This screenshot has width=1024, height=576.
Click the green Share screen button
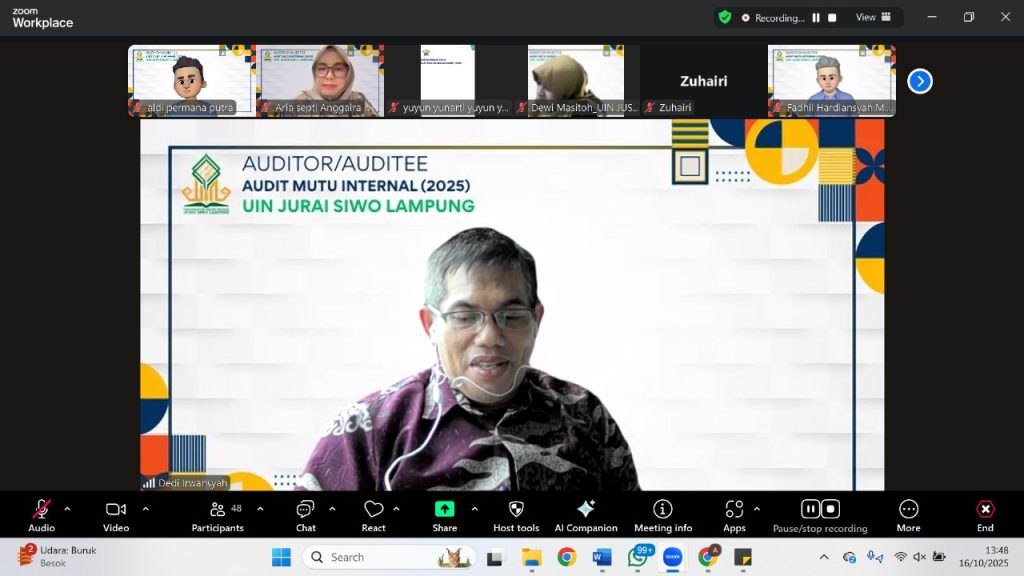pos(444,515)
